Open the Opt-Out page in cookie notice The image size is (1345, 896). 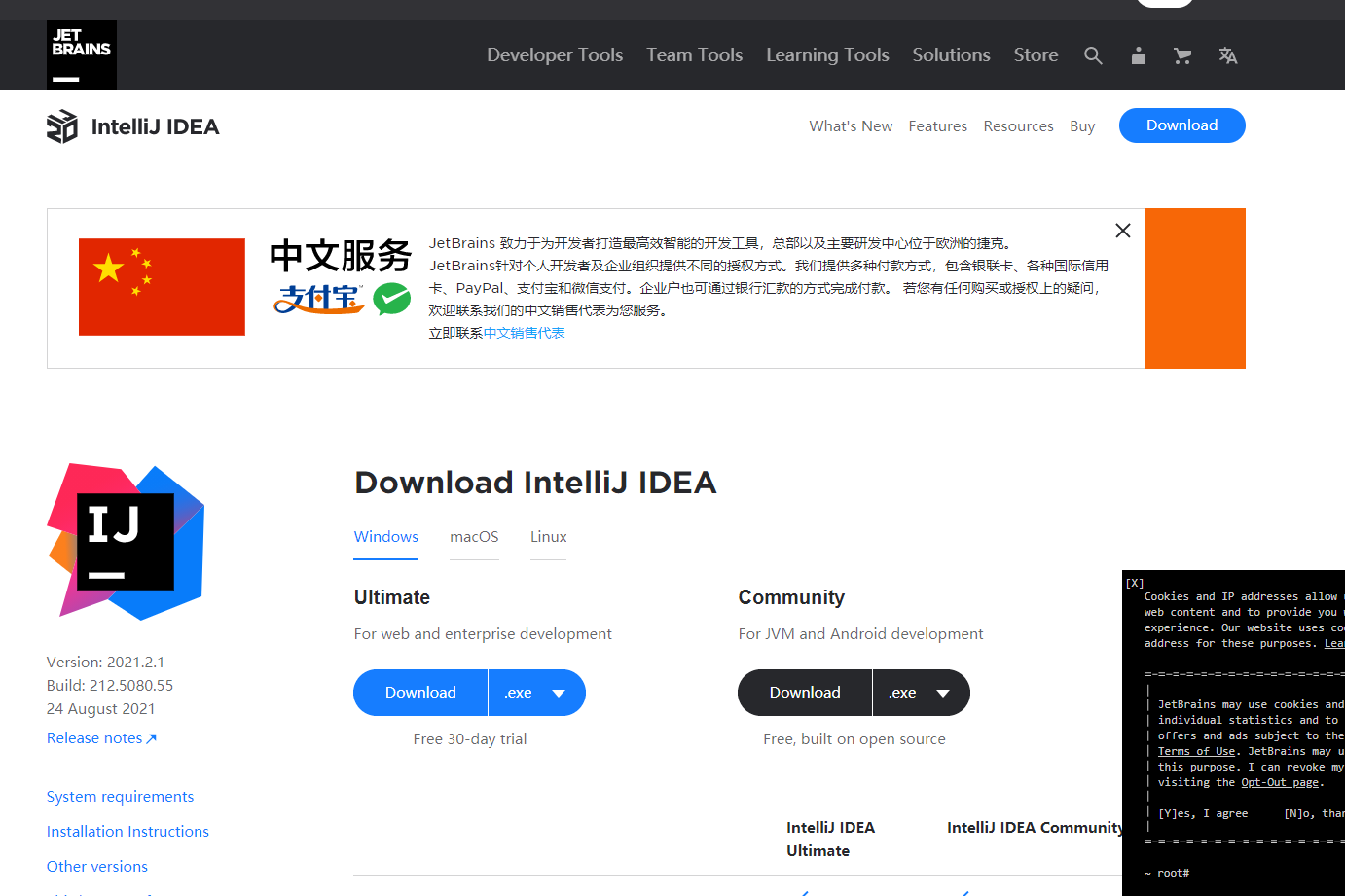(x=1281, y=781)
